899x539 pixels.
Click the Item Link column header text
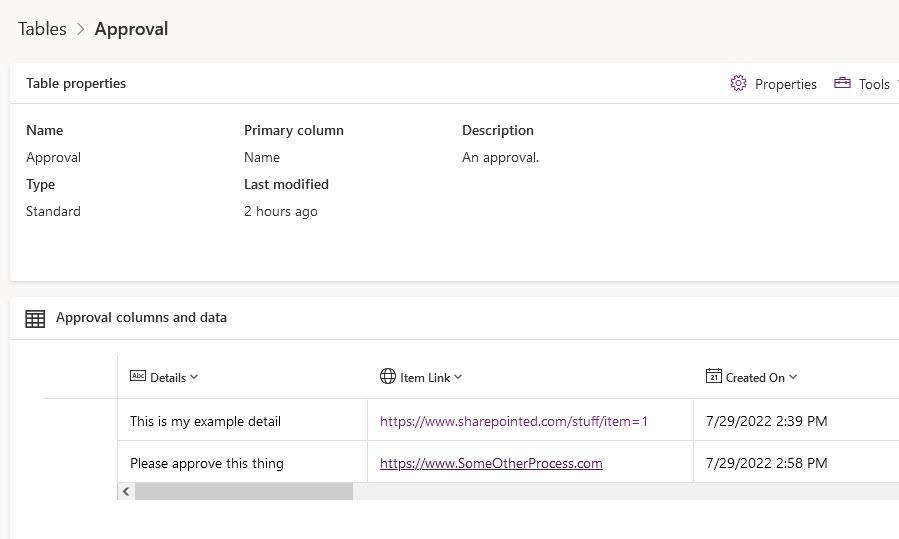[425, 378]
